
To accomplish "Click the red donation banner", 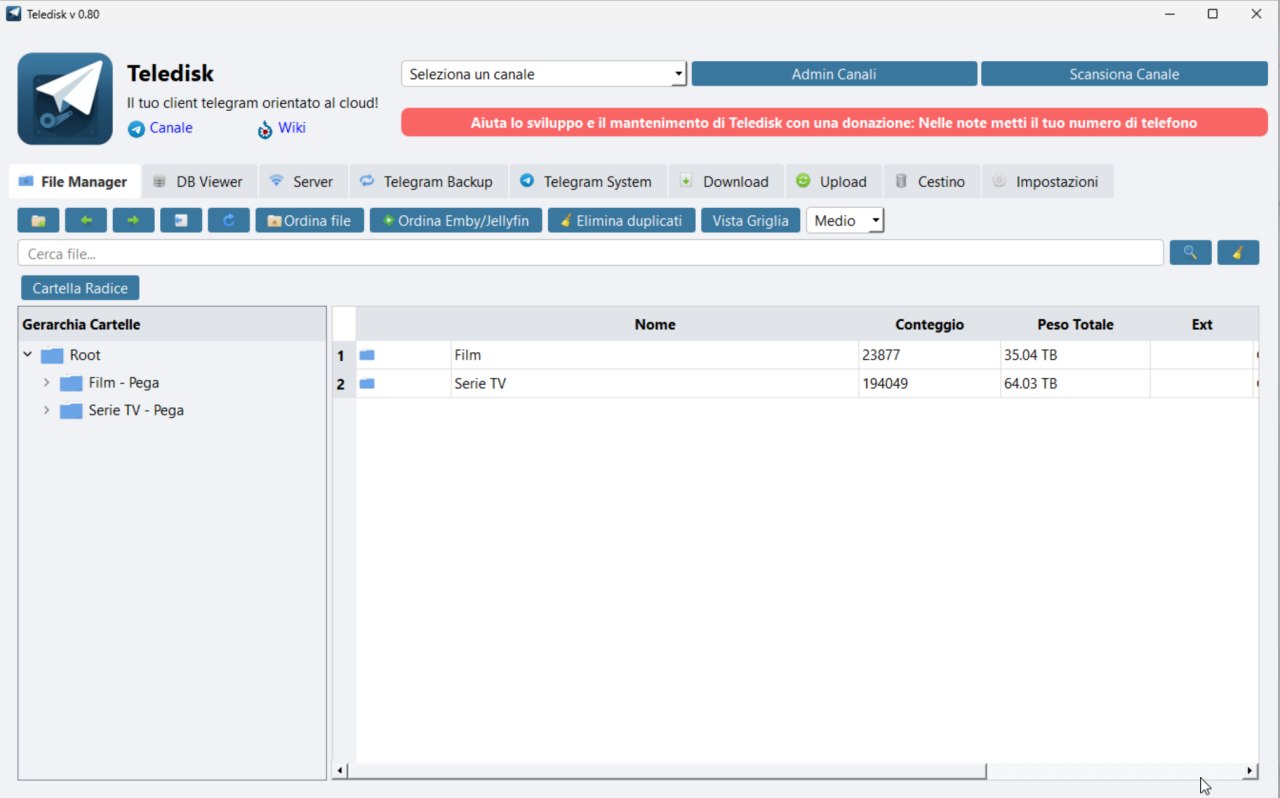I will click(834, 123).
